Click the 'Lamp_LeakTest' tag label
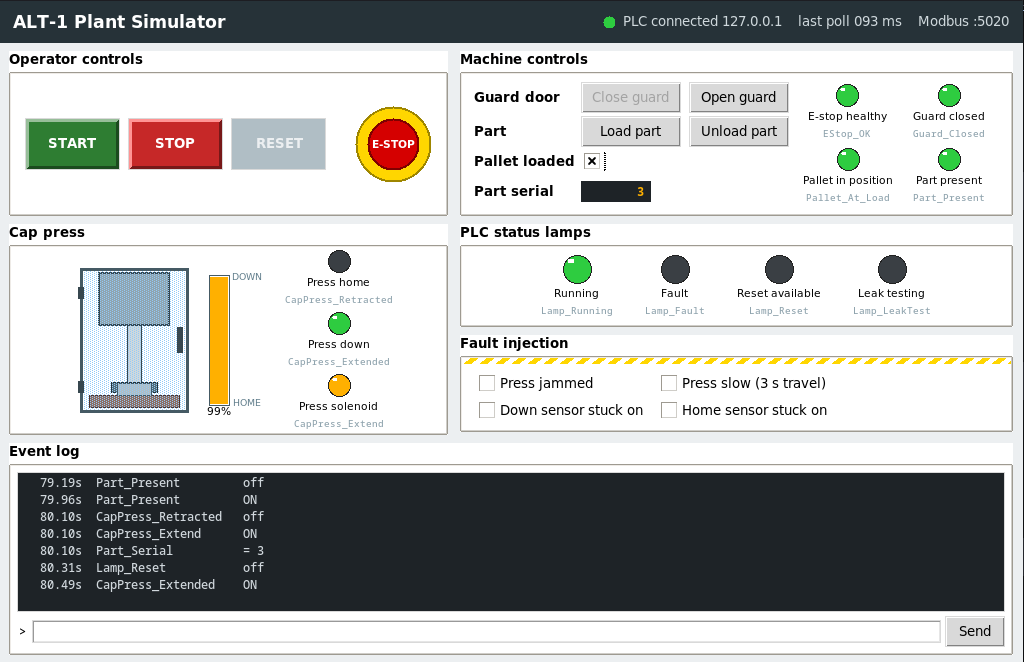This screenshot has height=662, width=1024. (891, 311)
